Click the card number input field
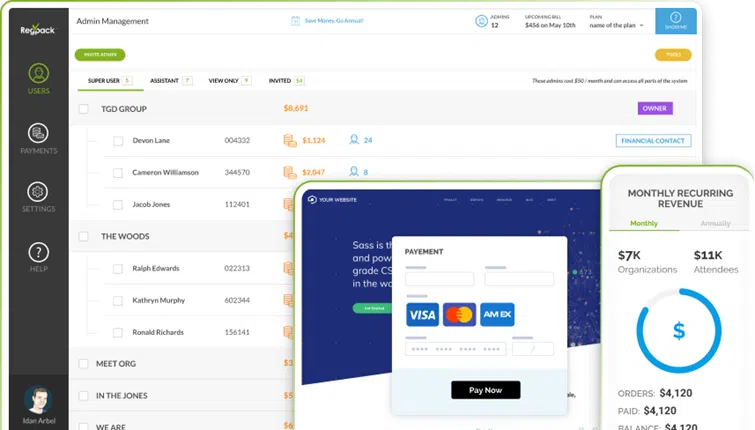The image size is (755, 430). (455, 349)
